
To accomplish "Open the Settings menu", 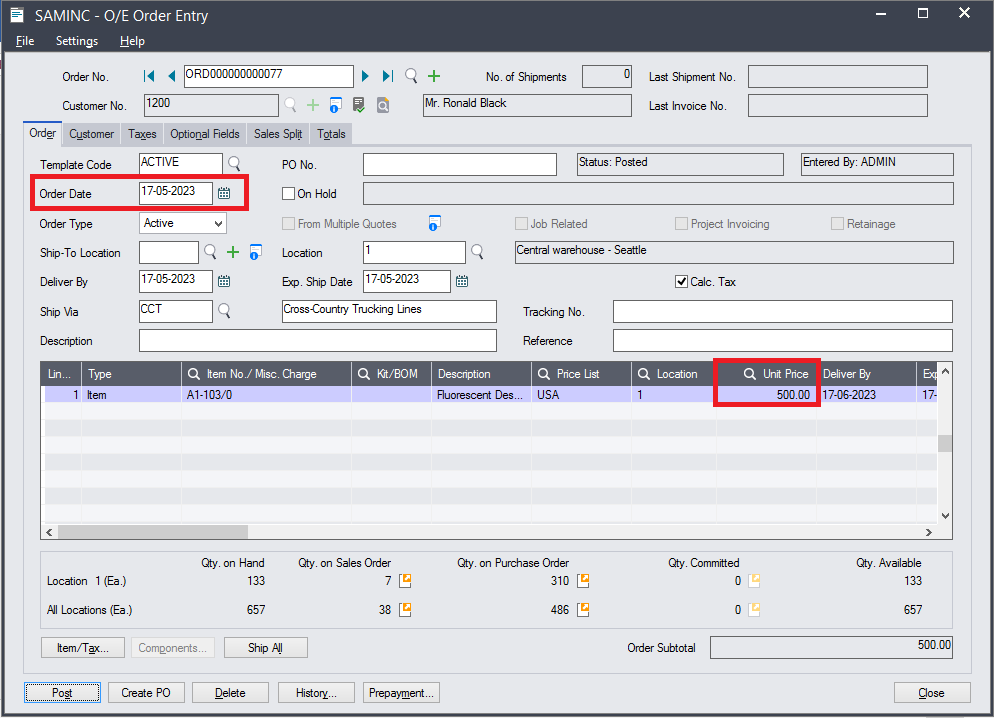I will coord(77,41).
